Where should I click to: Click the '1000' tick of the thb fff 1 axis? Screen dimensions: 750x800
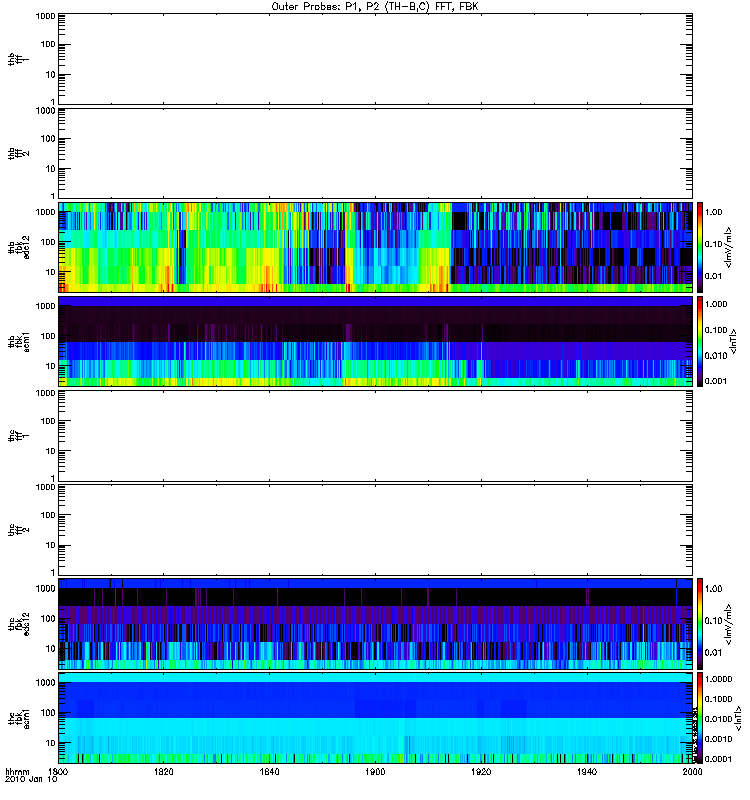45,16
